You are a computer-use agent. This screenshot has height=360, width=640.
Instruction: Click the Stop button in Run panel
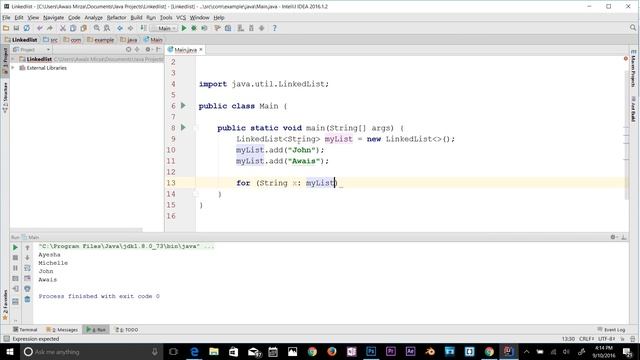pos(15,258)
